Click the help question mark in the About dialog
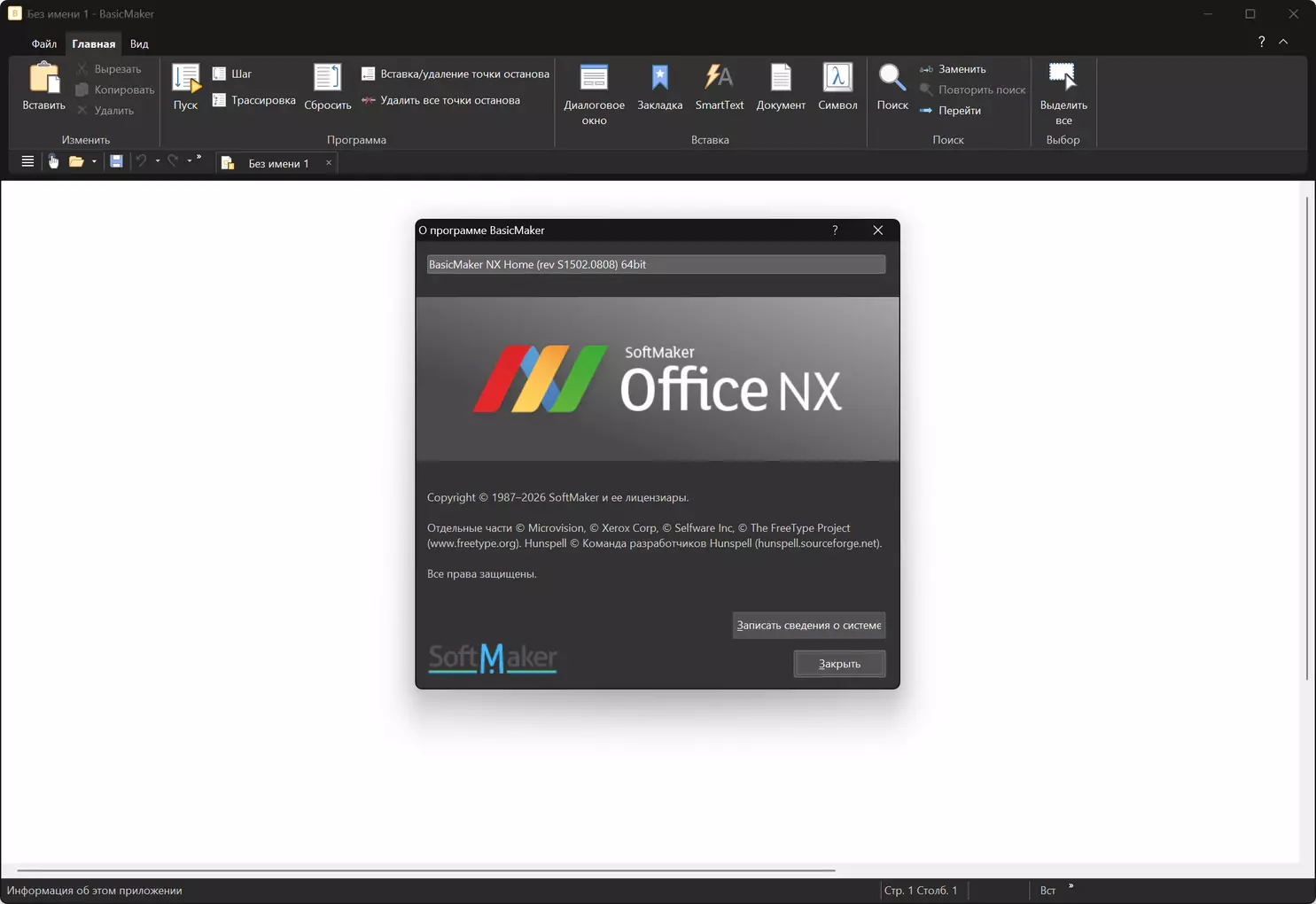The image size is (1316, 904). click(835, 230)
